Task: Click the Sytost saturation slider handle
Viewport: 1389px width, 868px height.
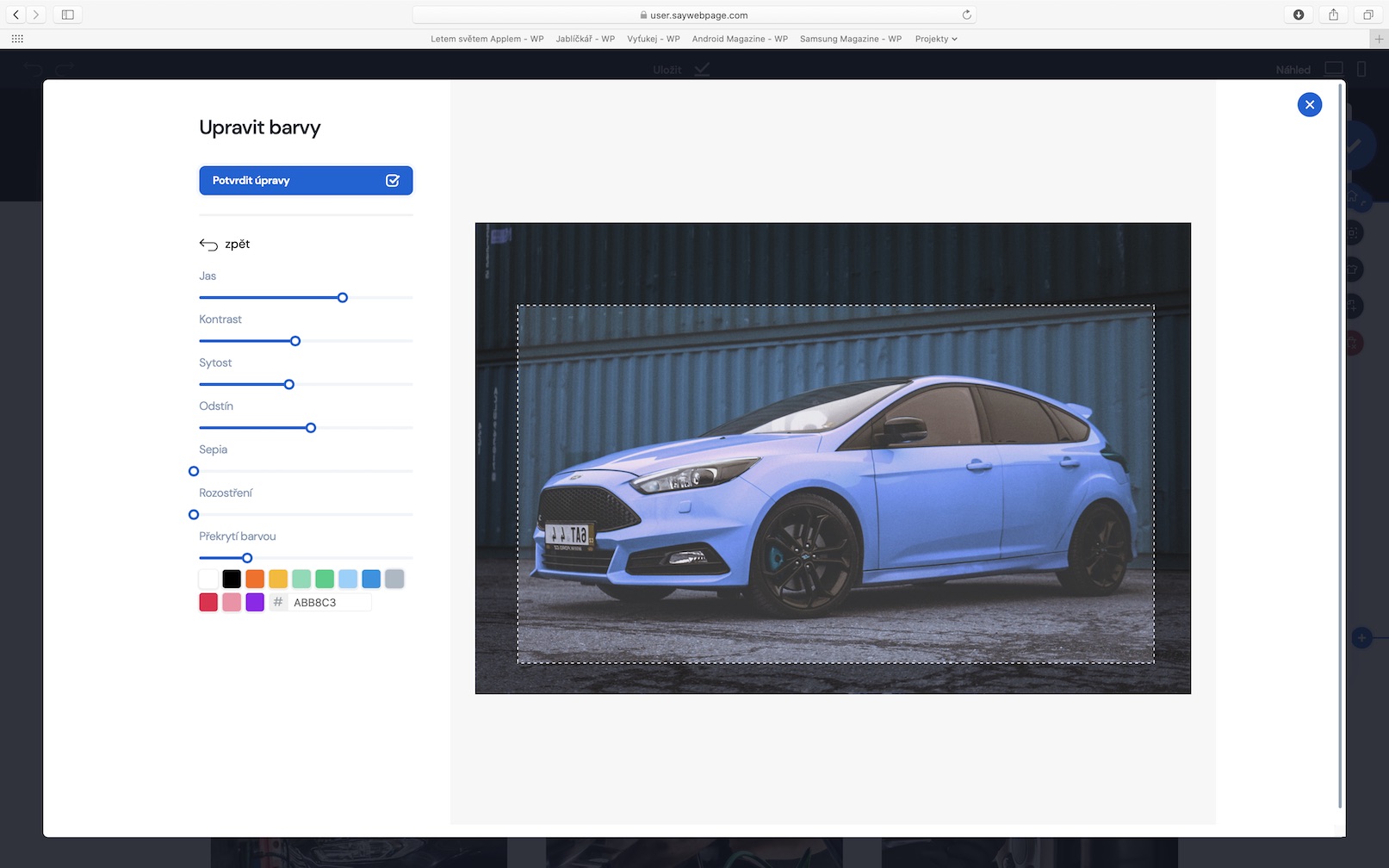Action: tap(289, 384)
